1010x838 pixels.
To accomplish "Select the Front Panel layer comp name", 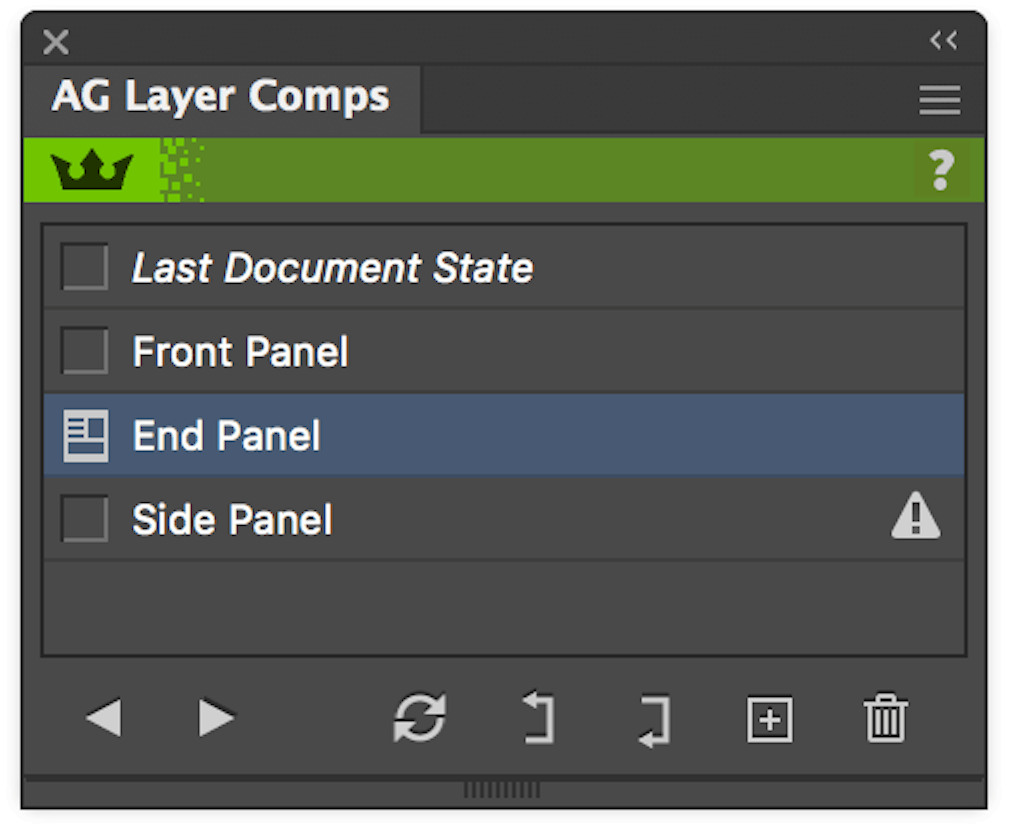I will coord(240,351).
